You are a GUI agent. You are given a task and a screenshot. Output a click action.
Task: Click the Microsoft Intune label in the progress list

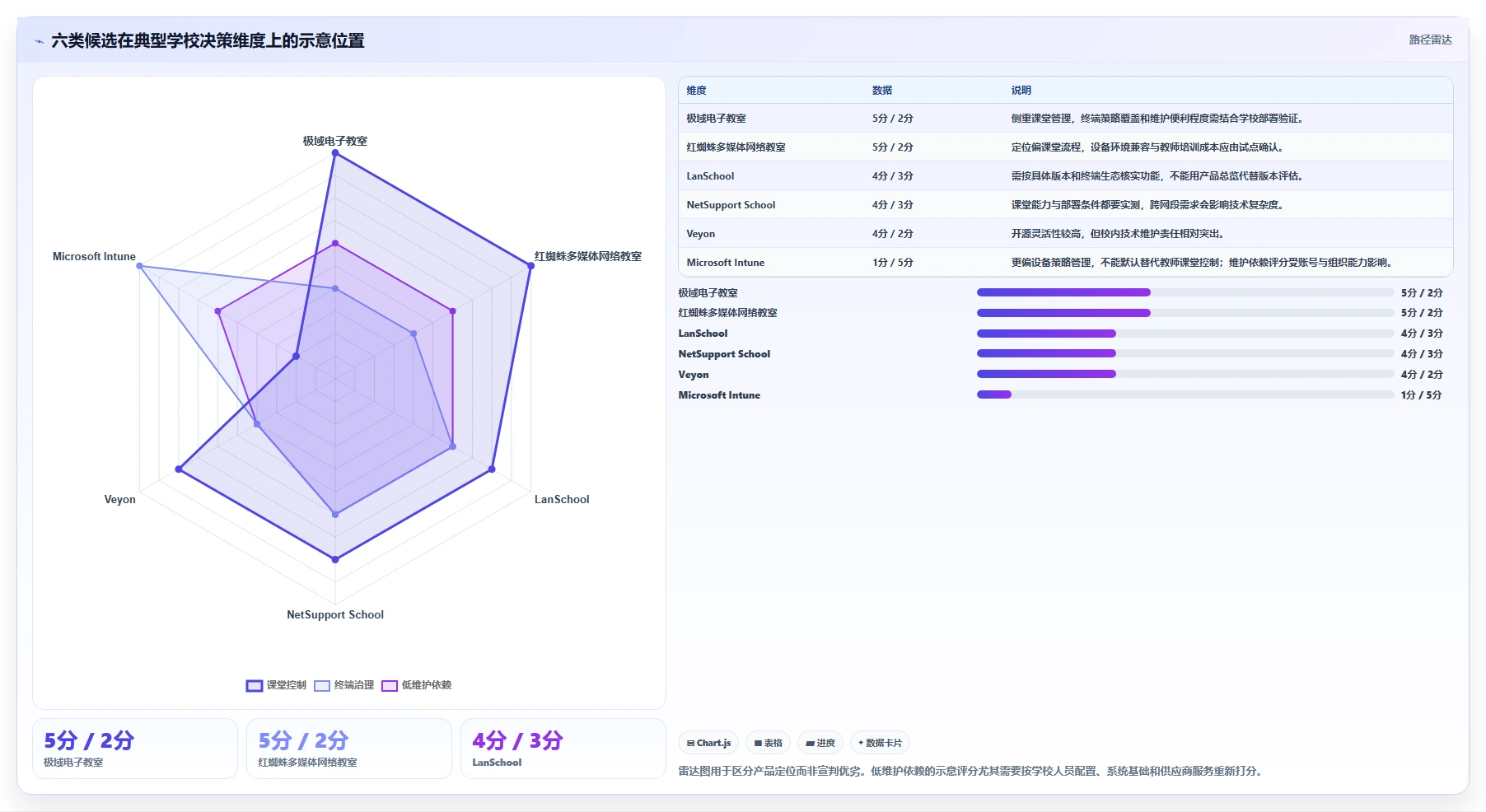[x=719, y=395]
